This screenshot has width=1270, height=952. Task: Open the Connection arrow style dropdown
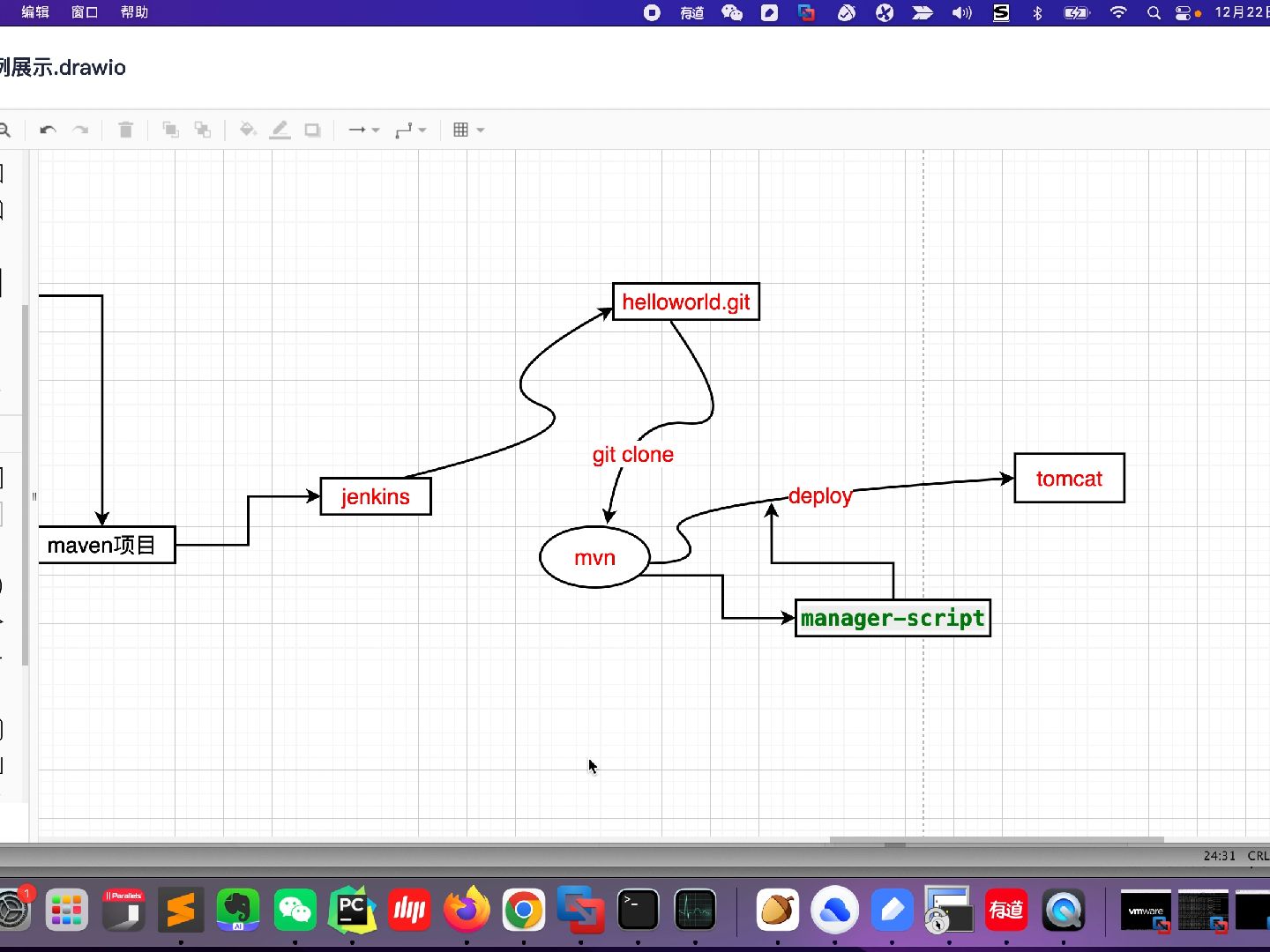pyautogui.click(x=363, y=130)
